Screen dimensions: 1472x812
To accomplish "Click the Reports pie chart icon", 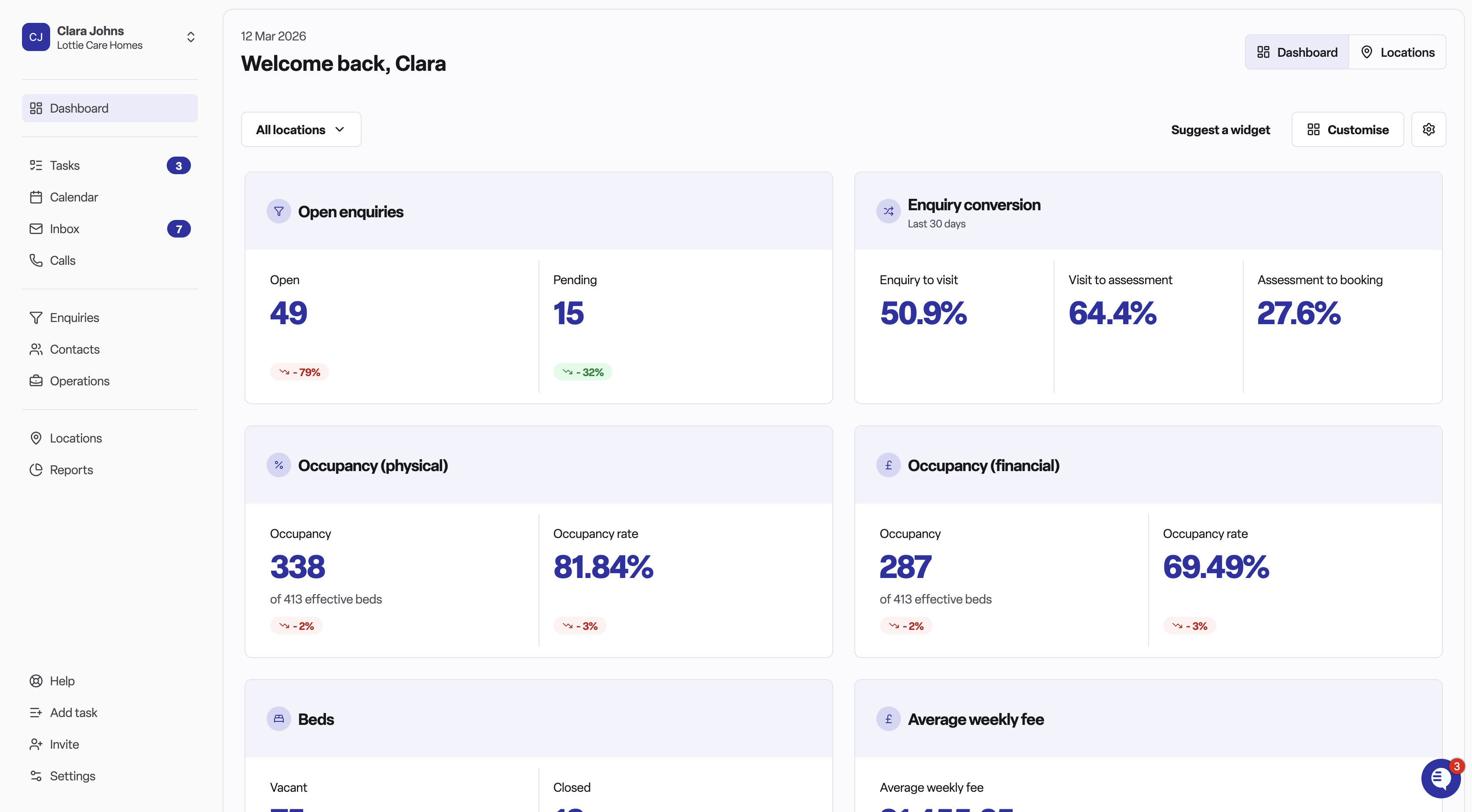I will pos(36,470).
